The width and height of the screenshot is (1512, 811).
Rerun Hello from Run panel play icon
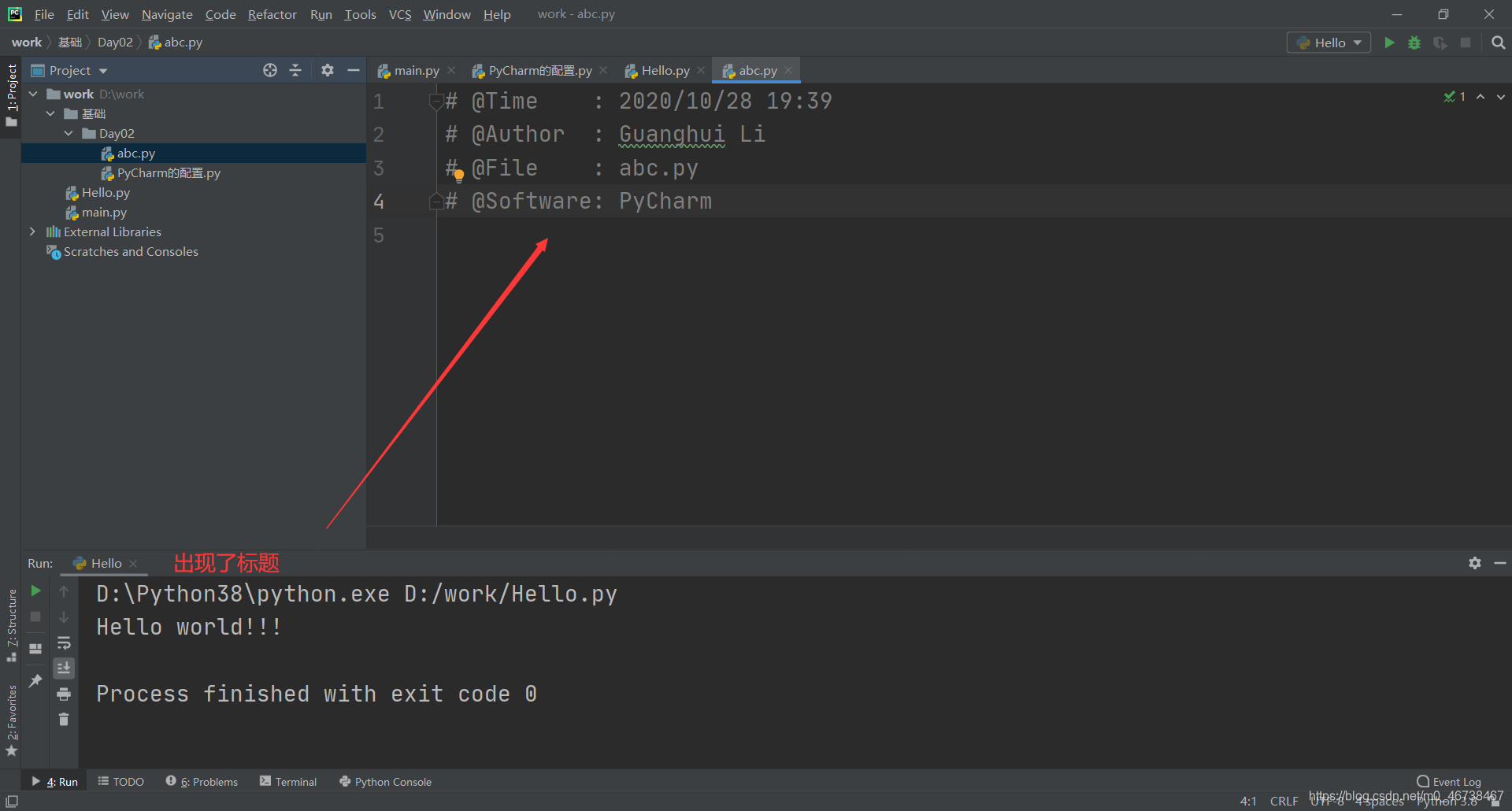[35, 591]
